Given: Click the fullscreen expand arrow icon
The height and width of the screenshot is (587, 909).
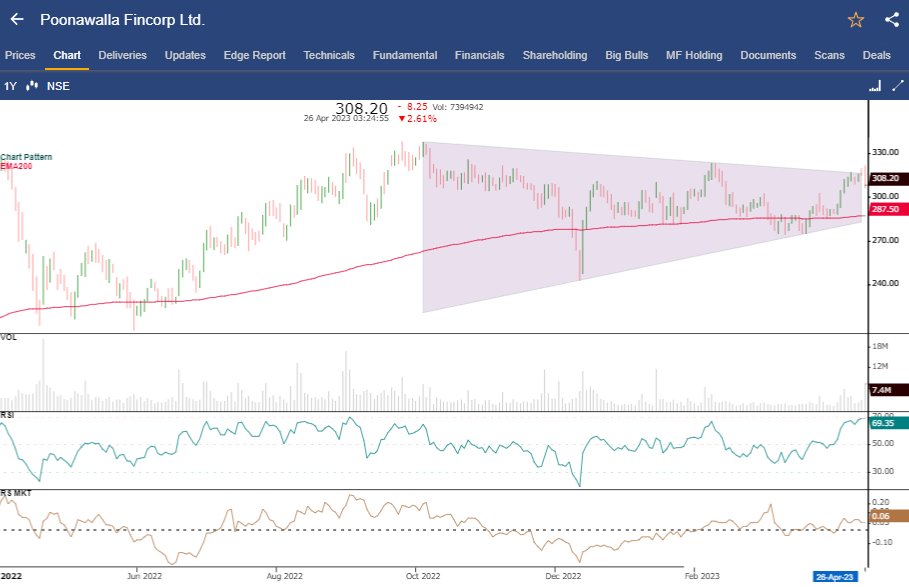Looking at the screenshot, I should point(897,86).
